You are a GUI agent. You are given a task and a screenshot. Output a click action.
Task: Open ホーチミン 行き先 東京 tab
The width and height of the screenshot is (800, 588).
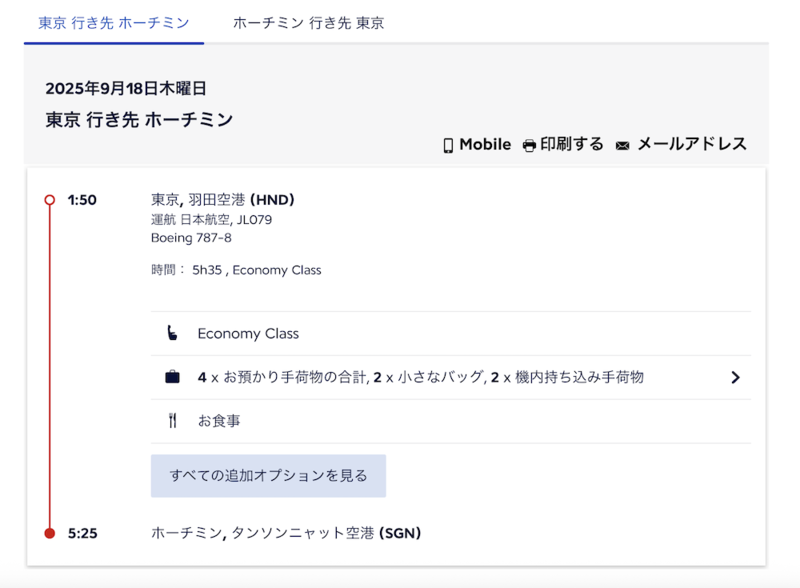tap(308, 23)
